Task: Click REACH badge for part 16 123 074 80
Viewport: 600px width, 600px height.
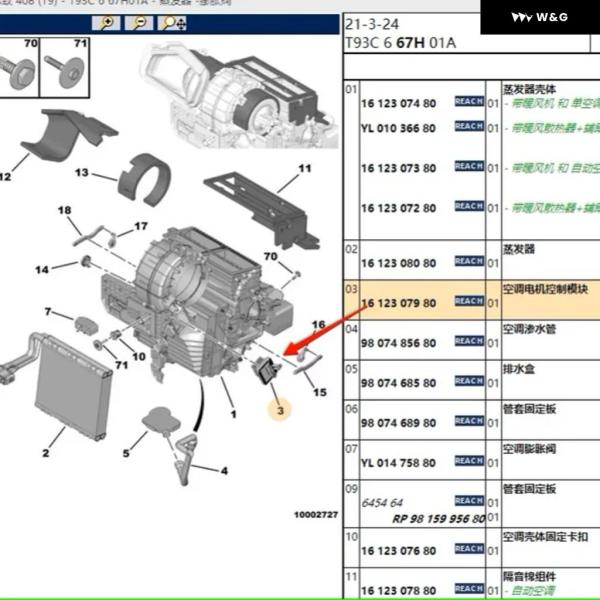Action: pyautogui.click(x=469, y=102)
